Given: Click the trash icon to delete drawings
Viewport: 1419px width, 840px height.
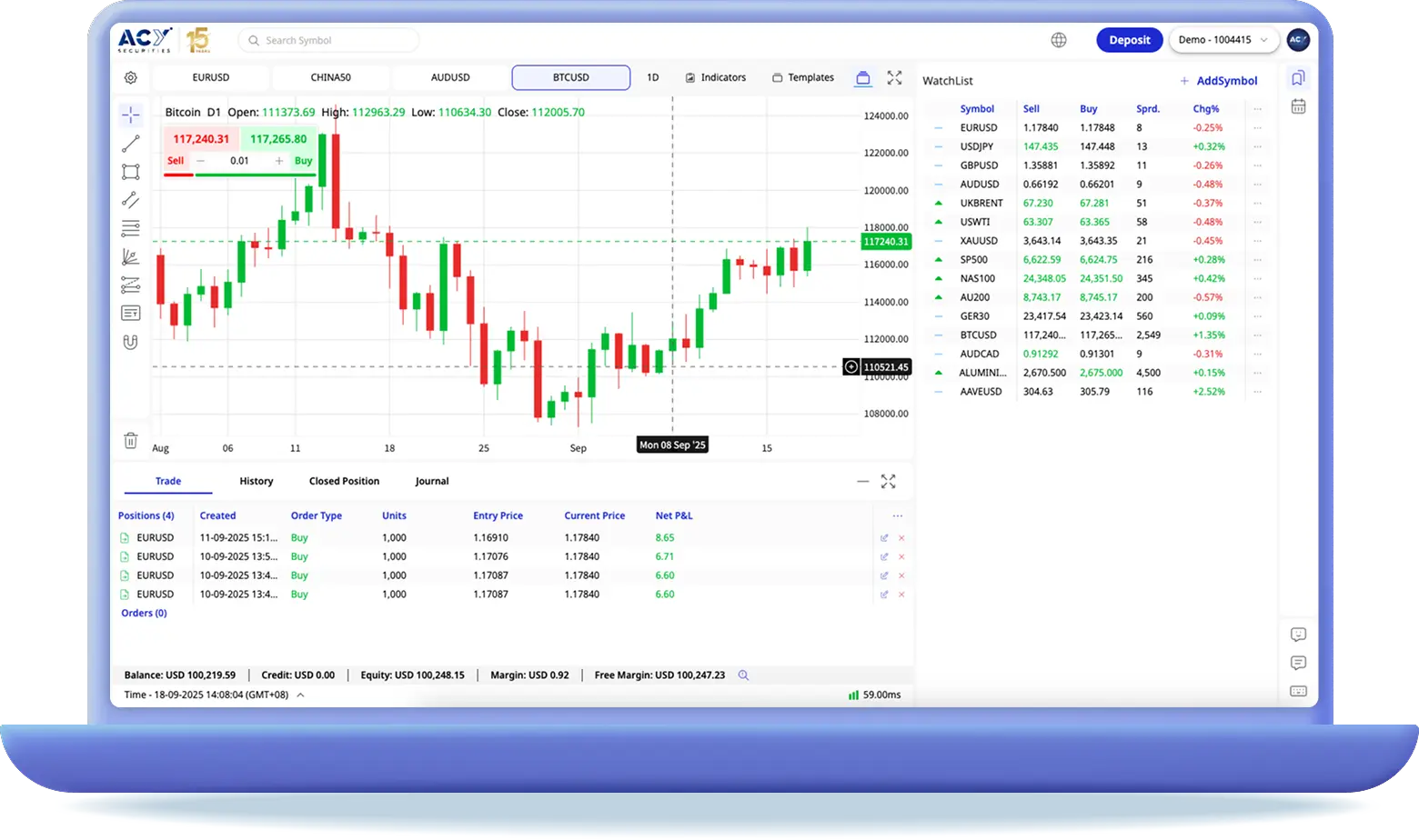Looking at the screenshot, I should click(x=131, y=441).
